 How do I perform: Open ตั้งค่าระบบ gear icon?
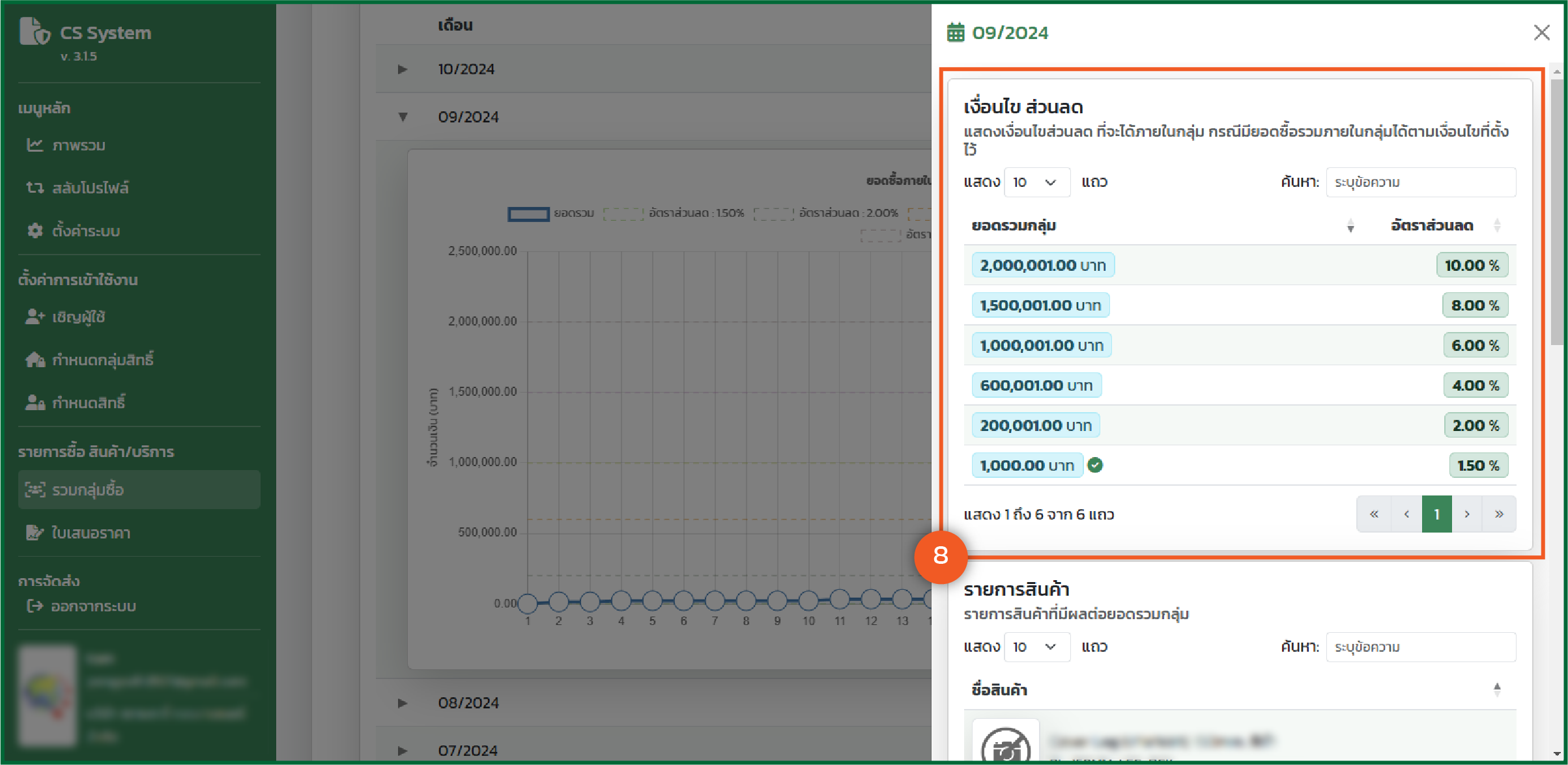(35, 230)
